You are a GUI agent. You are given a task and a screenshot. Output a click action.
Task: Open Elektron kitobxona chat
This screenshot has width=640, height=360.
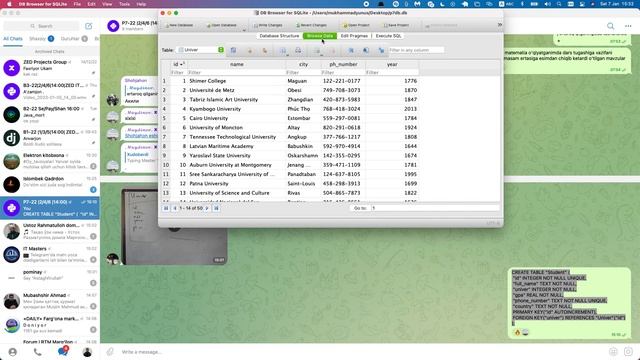[x=50, y=161]
